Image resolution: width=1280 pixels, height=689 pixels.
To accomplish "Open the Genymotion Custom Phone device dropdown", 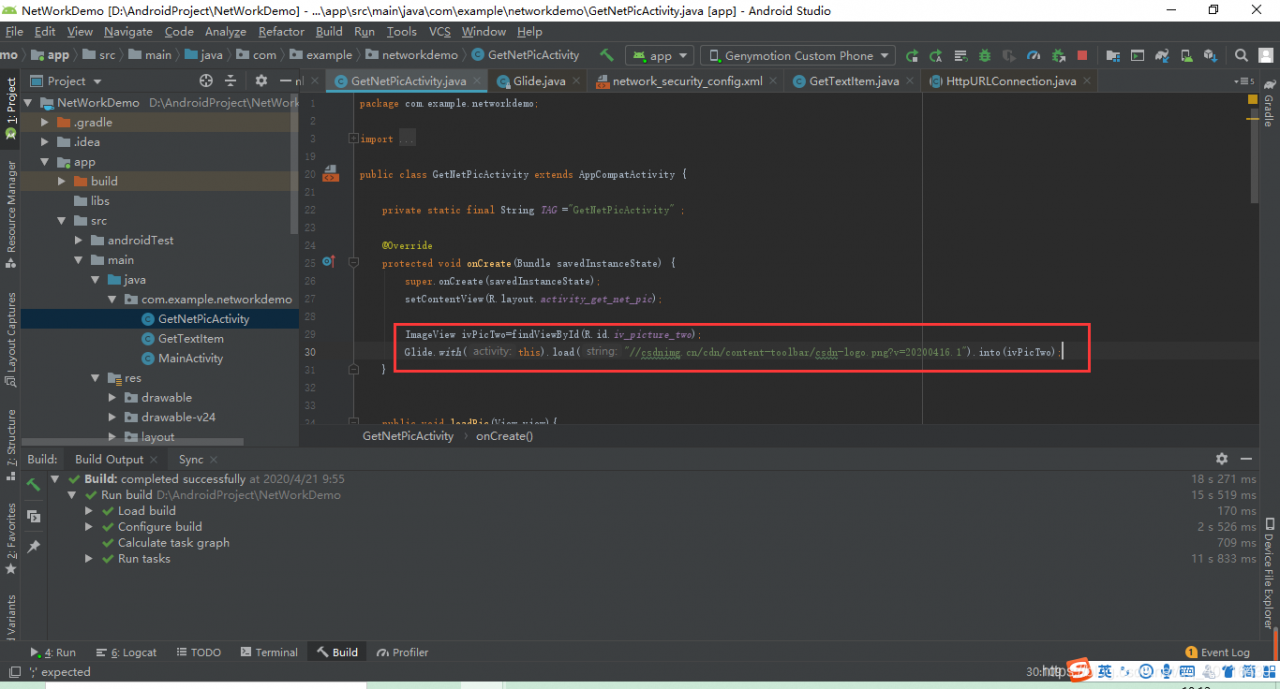I will pyautogui.click(x=797, y=55).
